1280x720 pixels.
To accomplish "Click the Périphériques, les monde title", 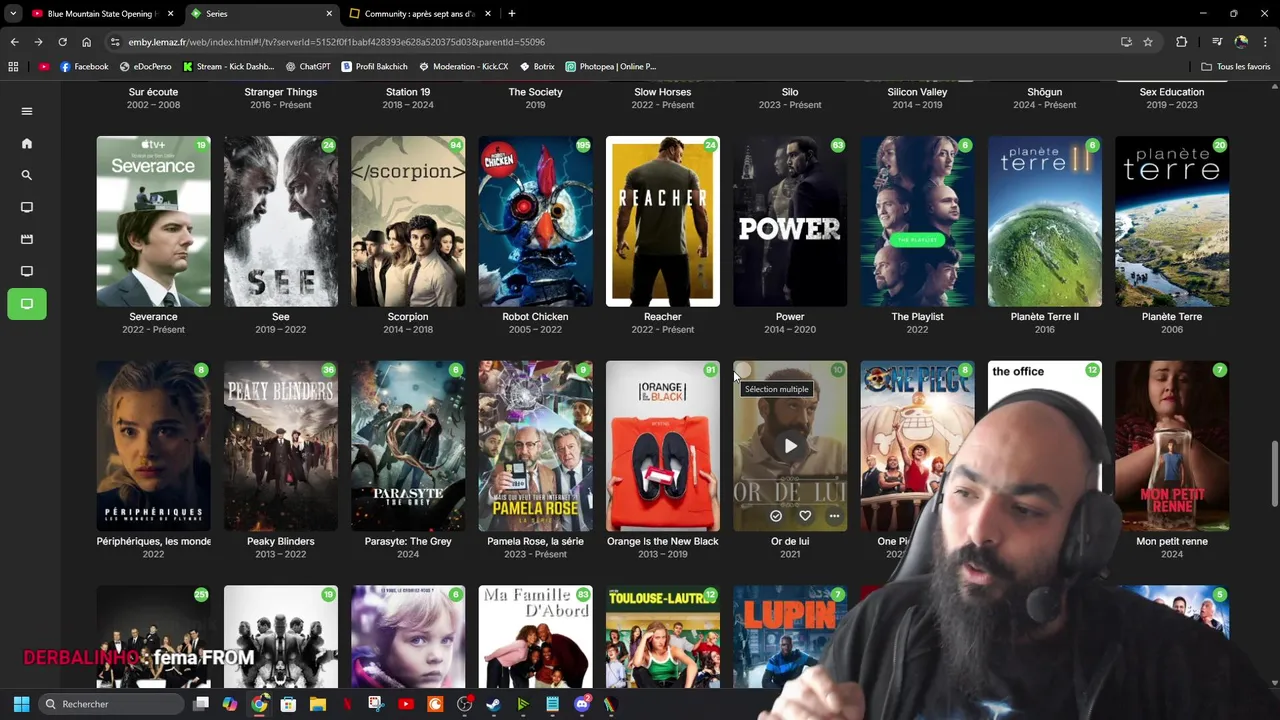I will 153,542.
